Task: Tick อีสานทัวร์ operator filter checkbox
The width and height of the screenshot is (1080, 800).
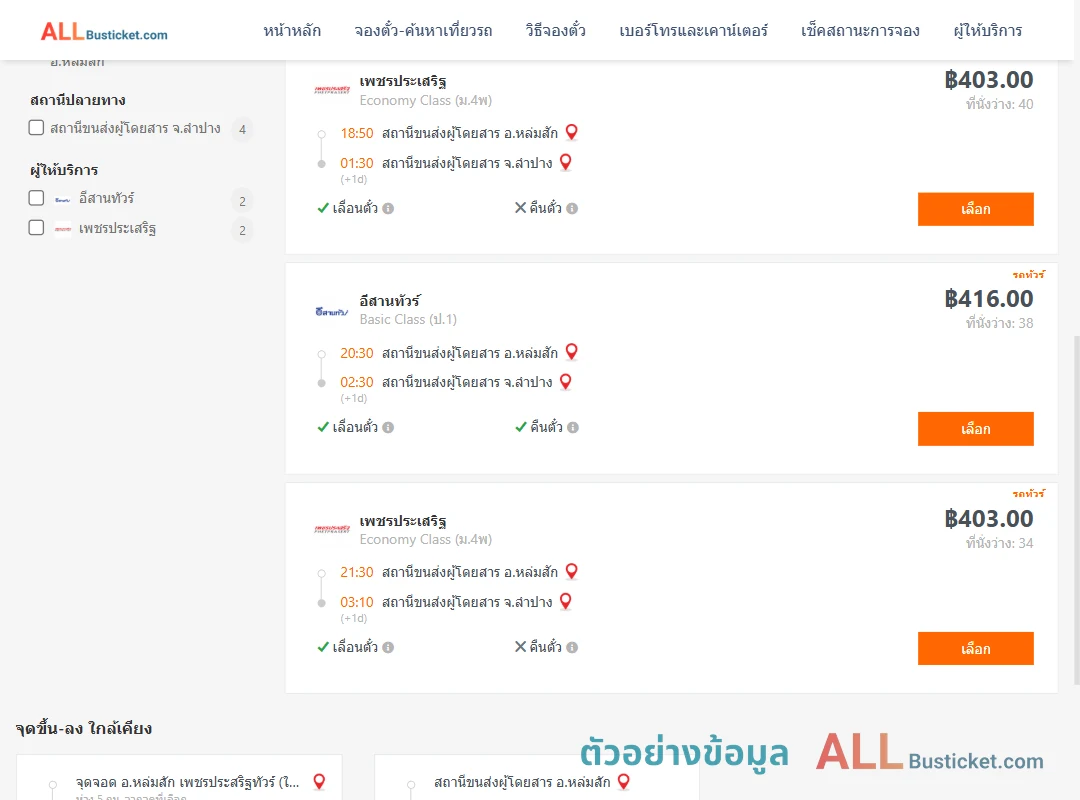Action: [37, 198]
